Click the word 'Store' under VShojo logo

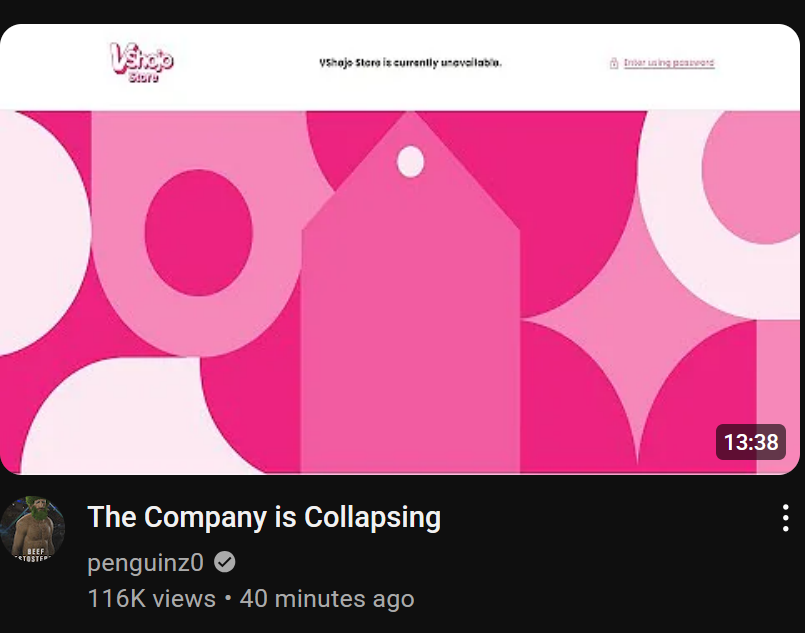pos(144,77)
